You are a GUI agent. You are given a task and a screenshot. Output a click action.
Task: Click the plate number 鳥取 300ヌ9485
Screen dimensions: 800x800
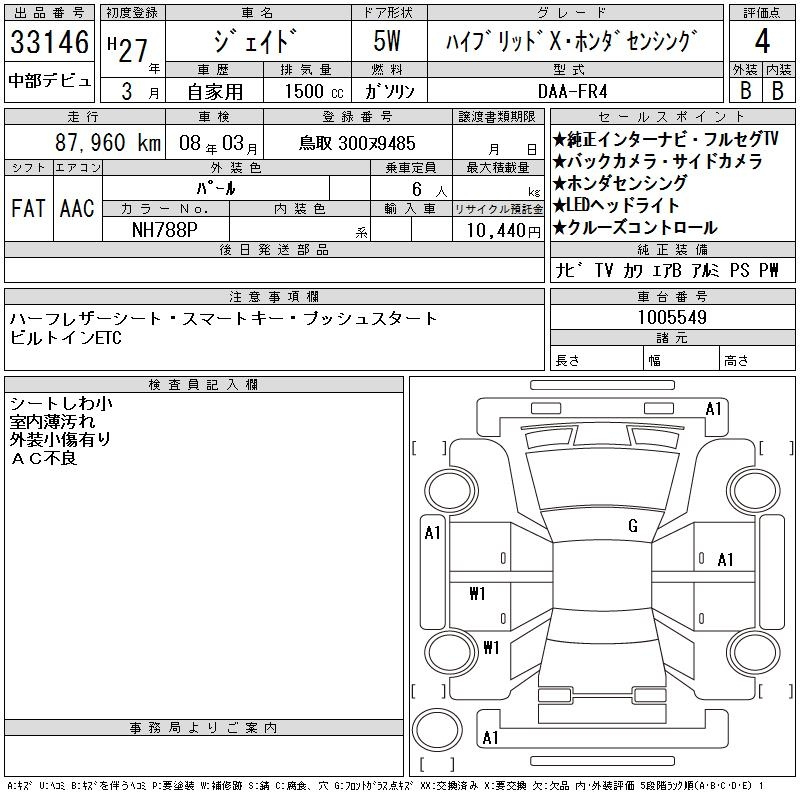click(x=357, y=143)
